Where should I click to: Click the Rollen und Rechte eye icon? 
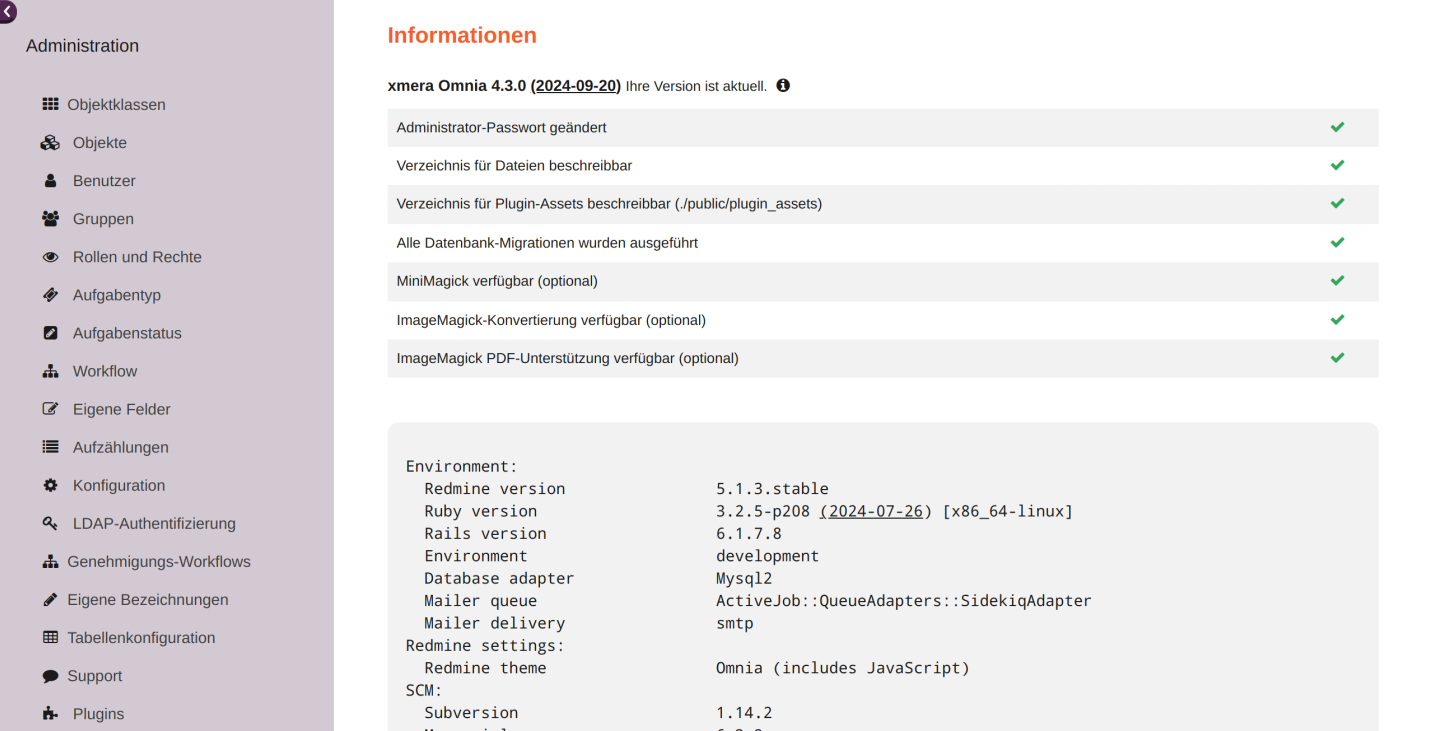[50, 257]
